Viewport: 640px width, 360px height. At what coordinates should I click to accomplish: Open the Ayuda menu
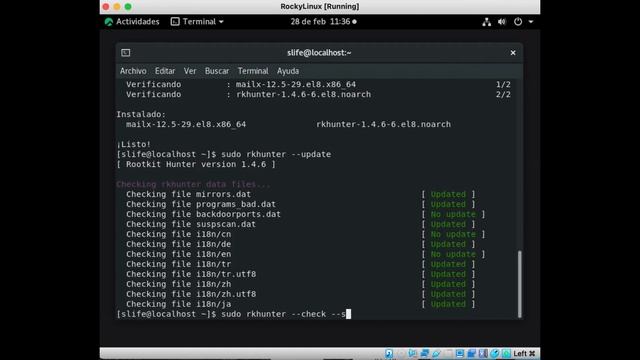pyautogui.click(x=288, y=71)
